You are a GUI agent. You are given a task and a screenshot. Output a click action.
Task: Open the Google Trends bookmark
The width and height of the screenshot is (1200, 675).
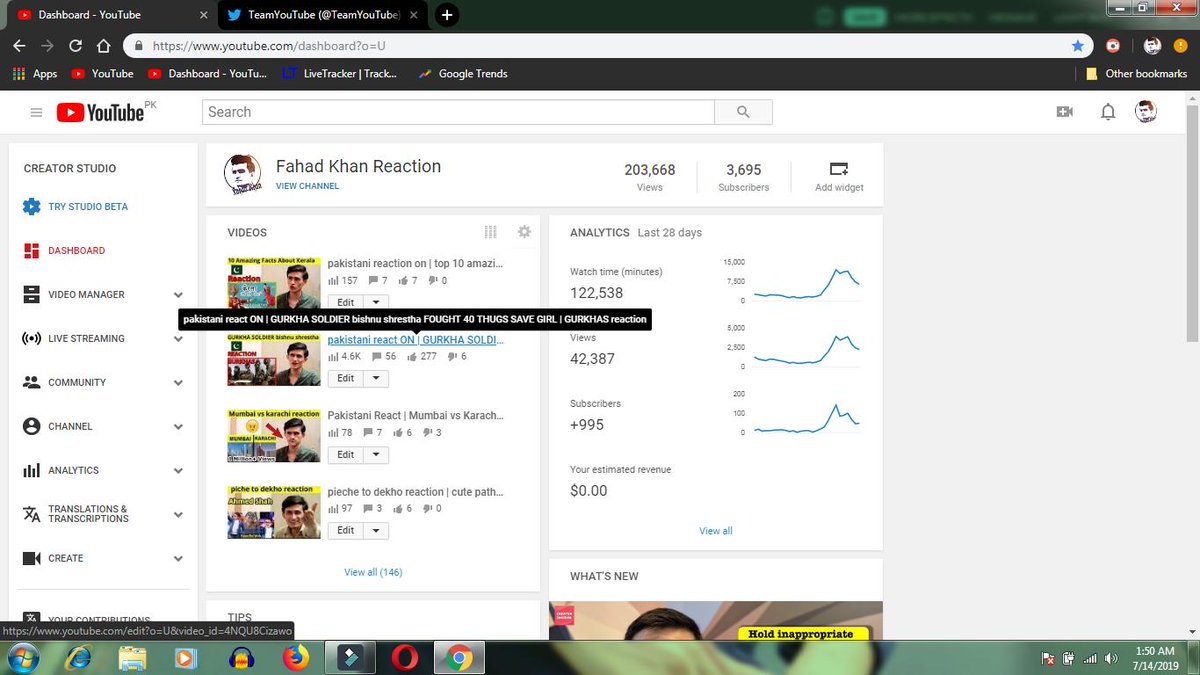coord(462,74)
